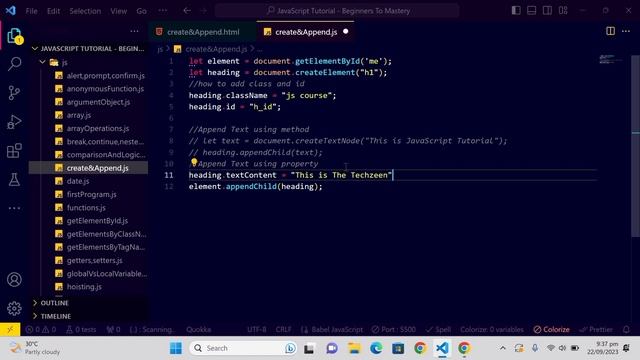
Task: Click the lightbulb code action on line 10
Action: point(194,162)
